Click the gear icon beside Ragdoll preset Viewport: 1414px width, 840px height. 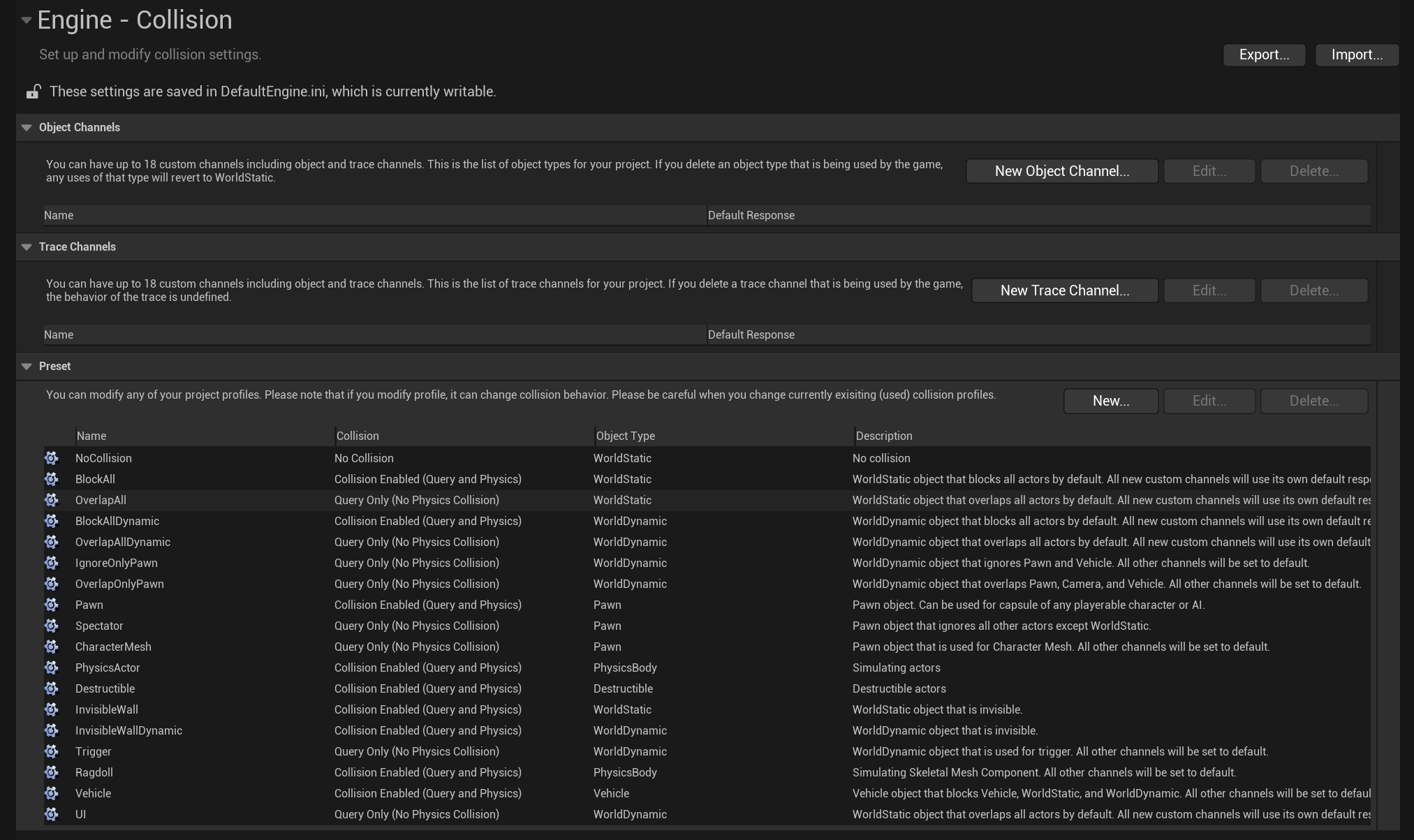click(x=52, y=772)
